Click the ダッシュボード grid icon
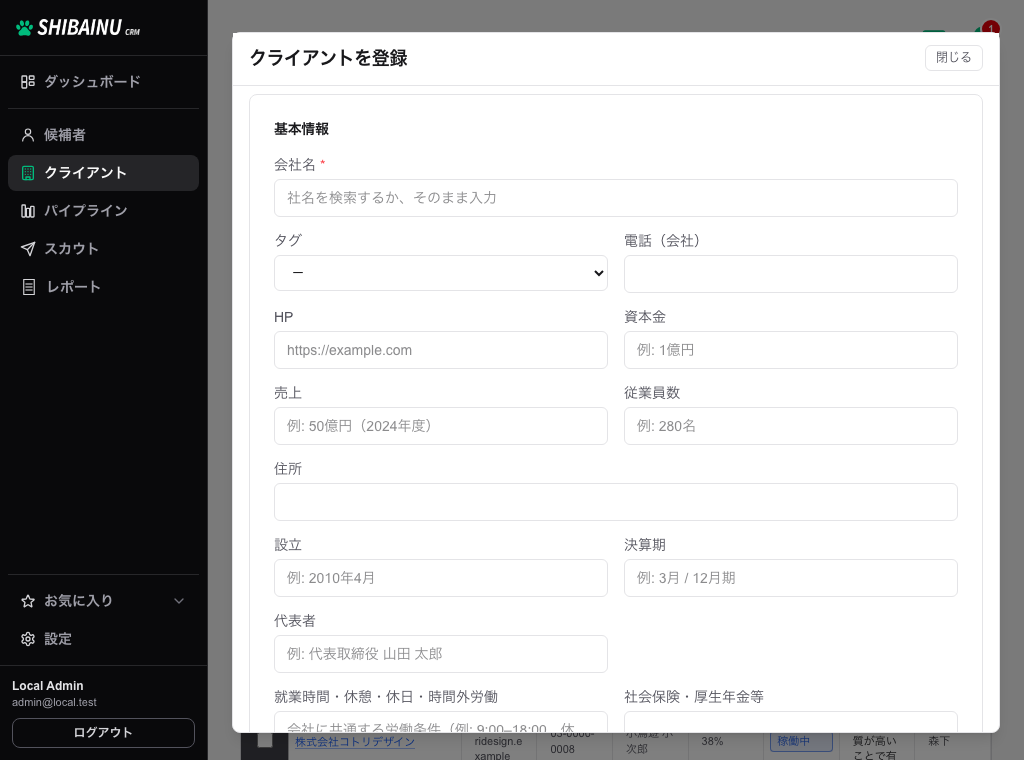Image resolution: width=1024 pixels, height=760 pixels. tap(27, 82)
